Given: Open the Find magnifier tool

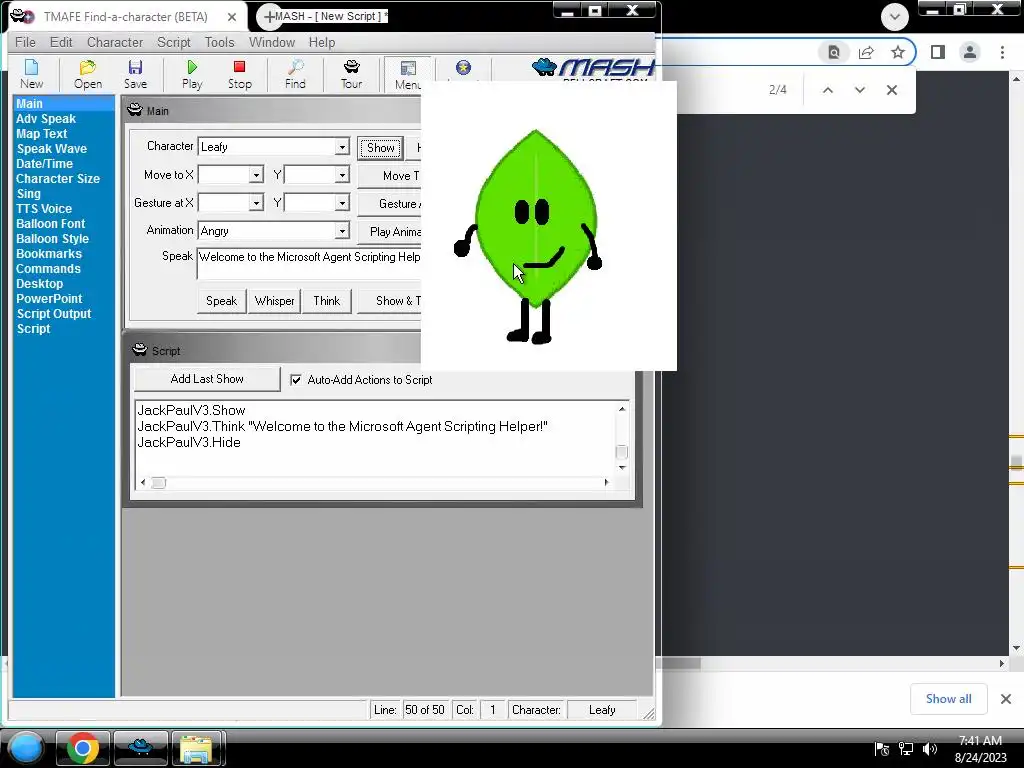Looking at the screenshot, I should 295,74.
